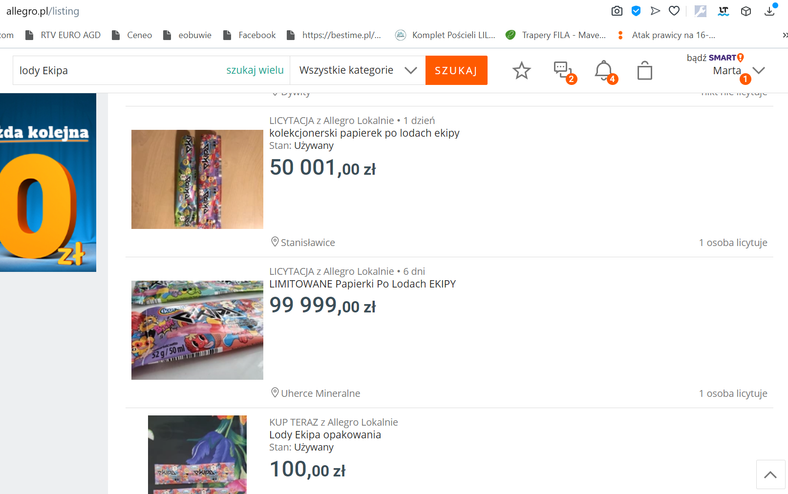Screen dimensions: 788x494
Task: Open notifications bell icon
Action: [605, 71]
